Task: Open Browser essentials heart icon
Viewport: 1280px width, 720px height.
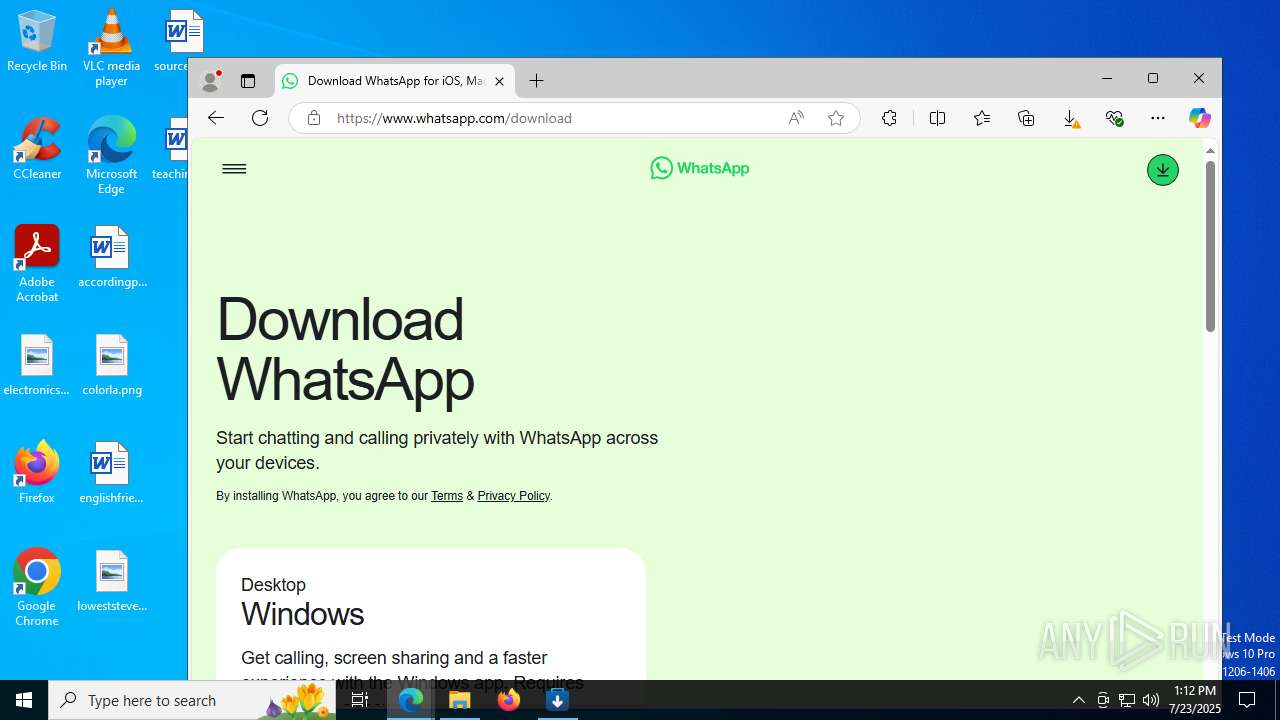Action: coord(1114,118)
